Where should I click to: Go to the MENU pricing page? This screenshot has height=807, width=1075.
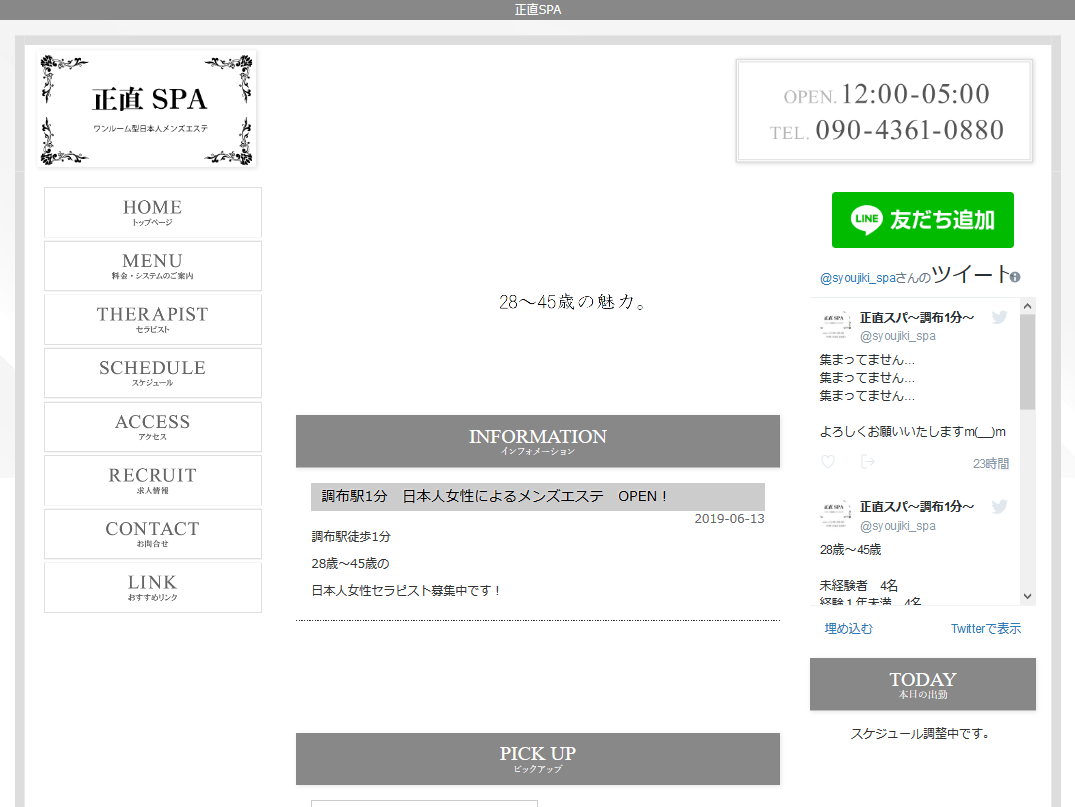(153, 266)
